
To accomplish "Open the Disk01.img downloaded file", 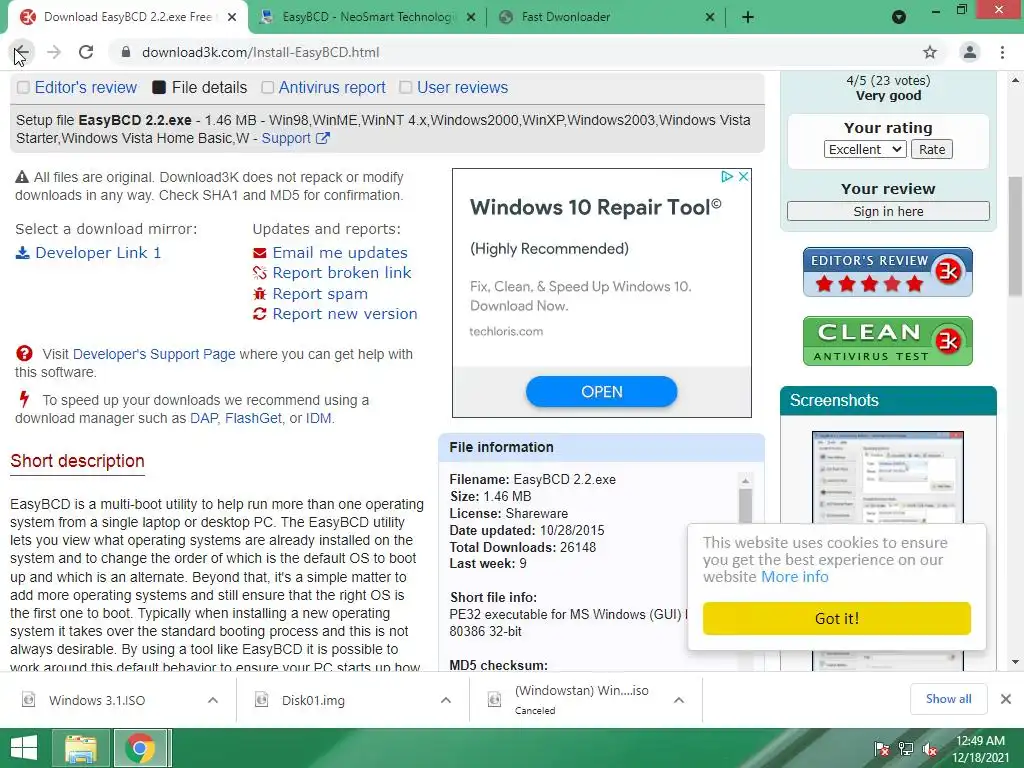I will [x=313, y=700].
